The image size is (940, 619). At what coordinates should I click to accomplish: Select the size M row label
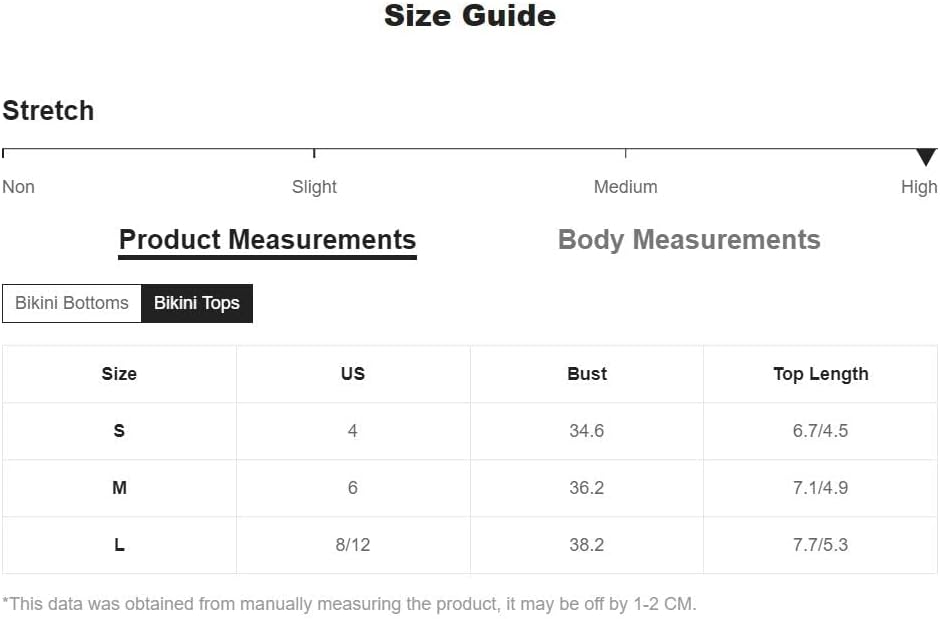click(x=119, y=488)
